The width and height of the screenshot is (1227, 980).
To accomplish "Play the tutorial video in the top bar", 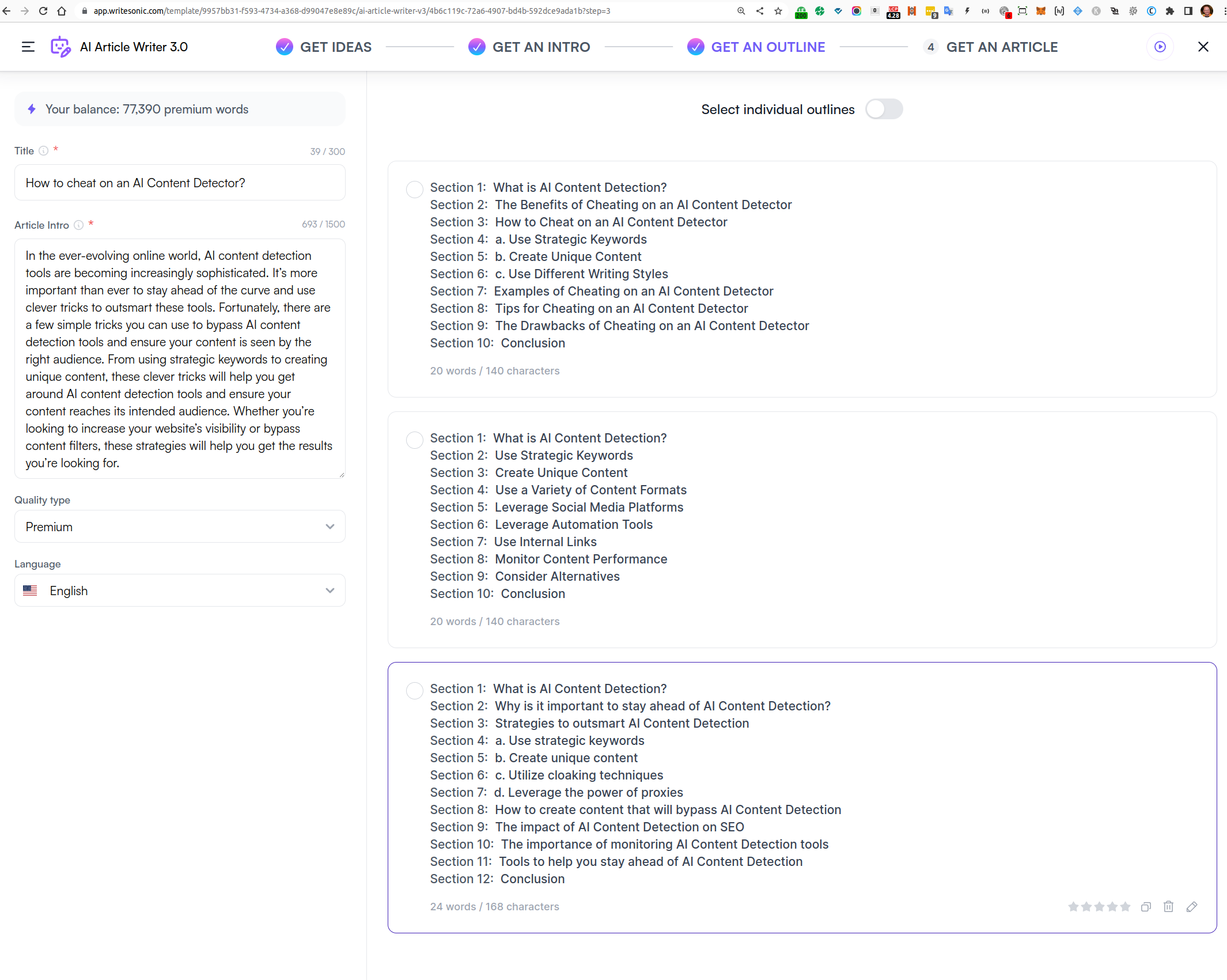I will [1161, 47].
